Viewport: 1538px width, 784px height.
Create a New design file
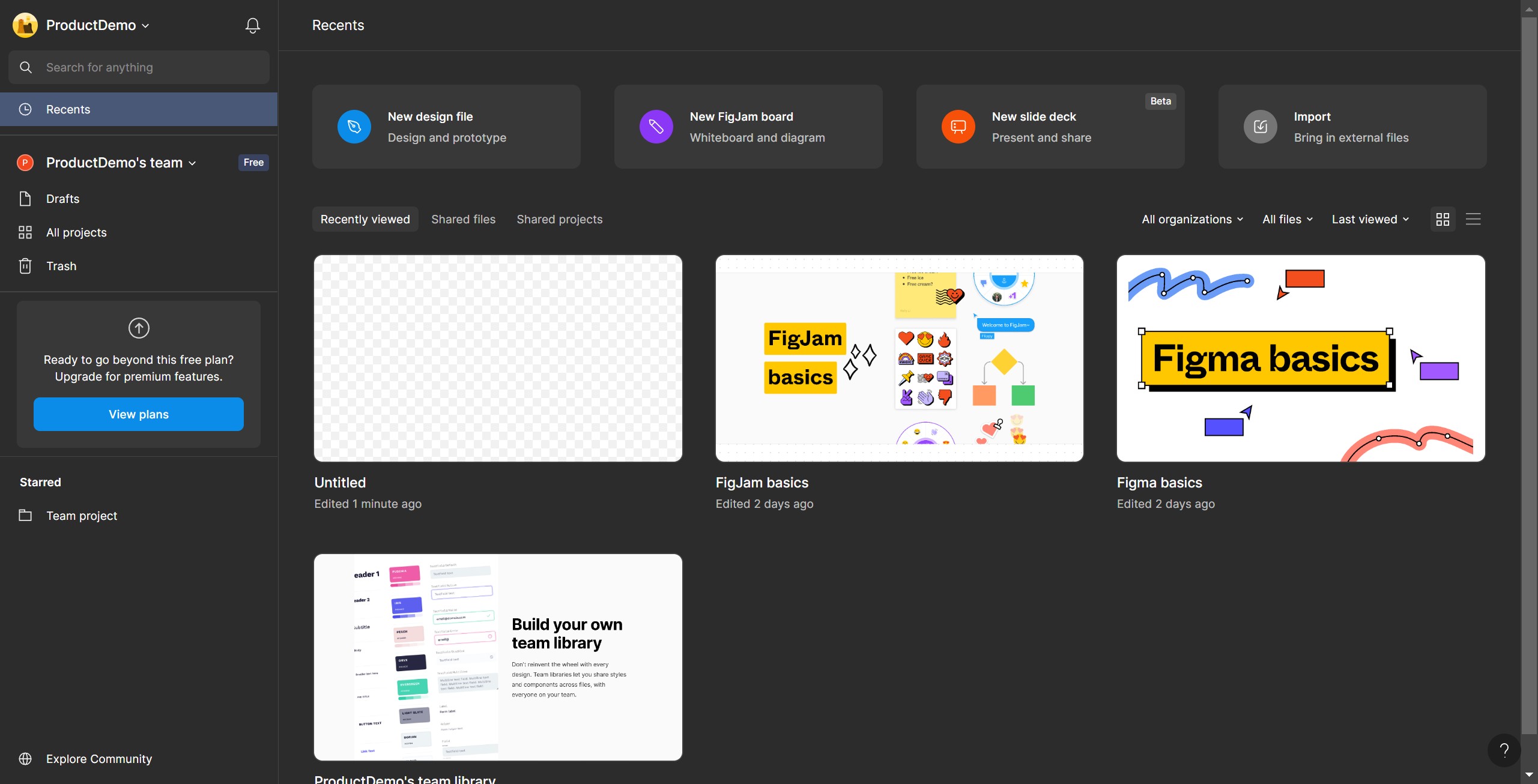coord(446,127)
